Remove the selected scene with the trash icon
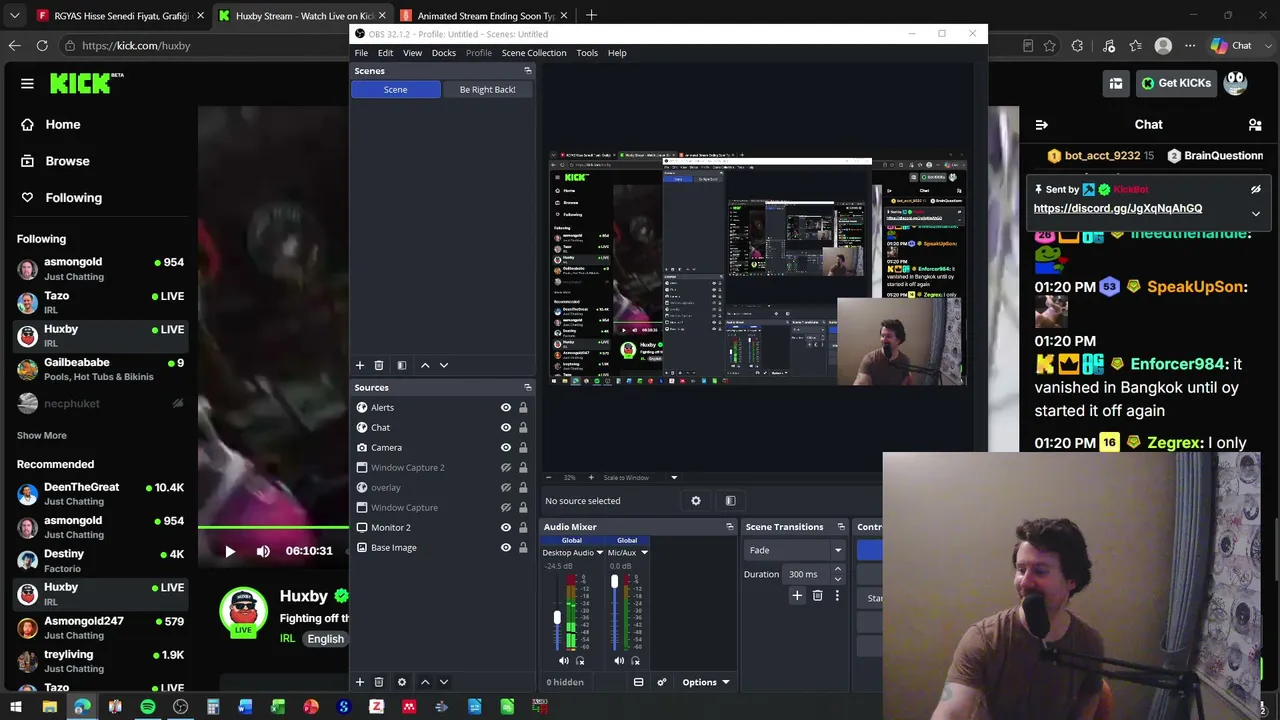 [379, 365]
